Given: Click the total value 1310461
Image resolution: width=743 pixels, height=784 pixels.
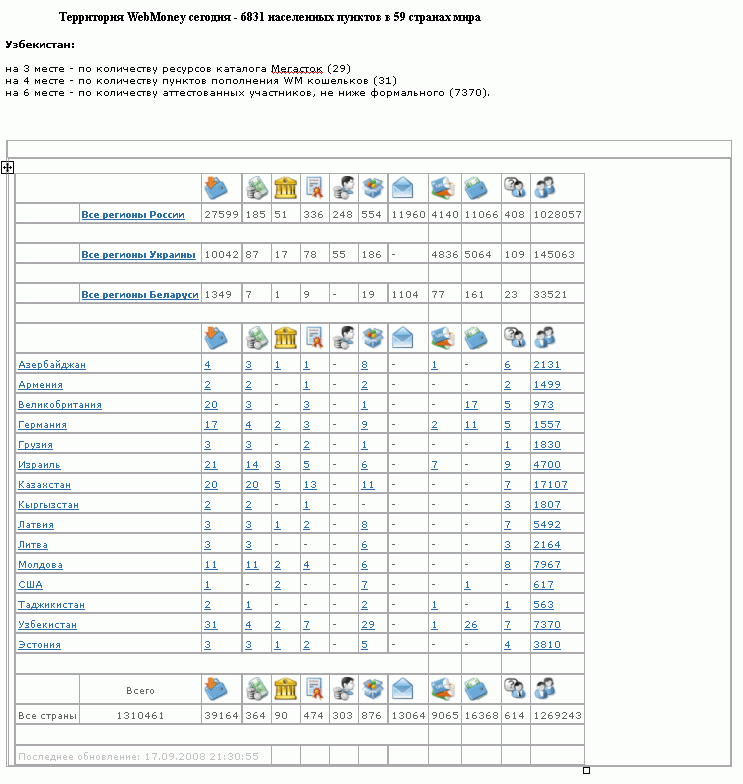Looking at the screenshot, I should tap(140, 716).
